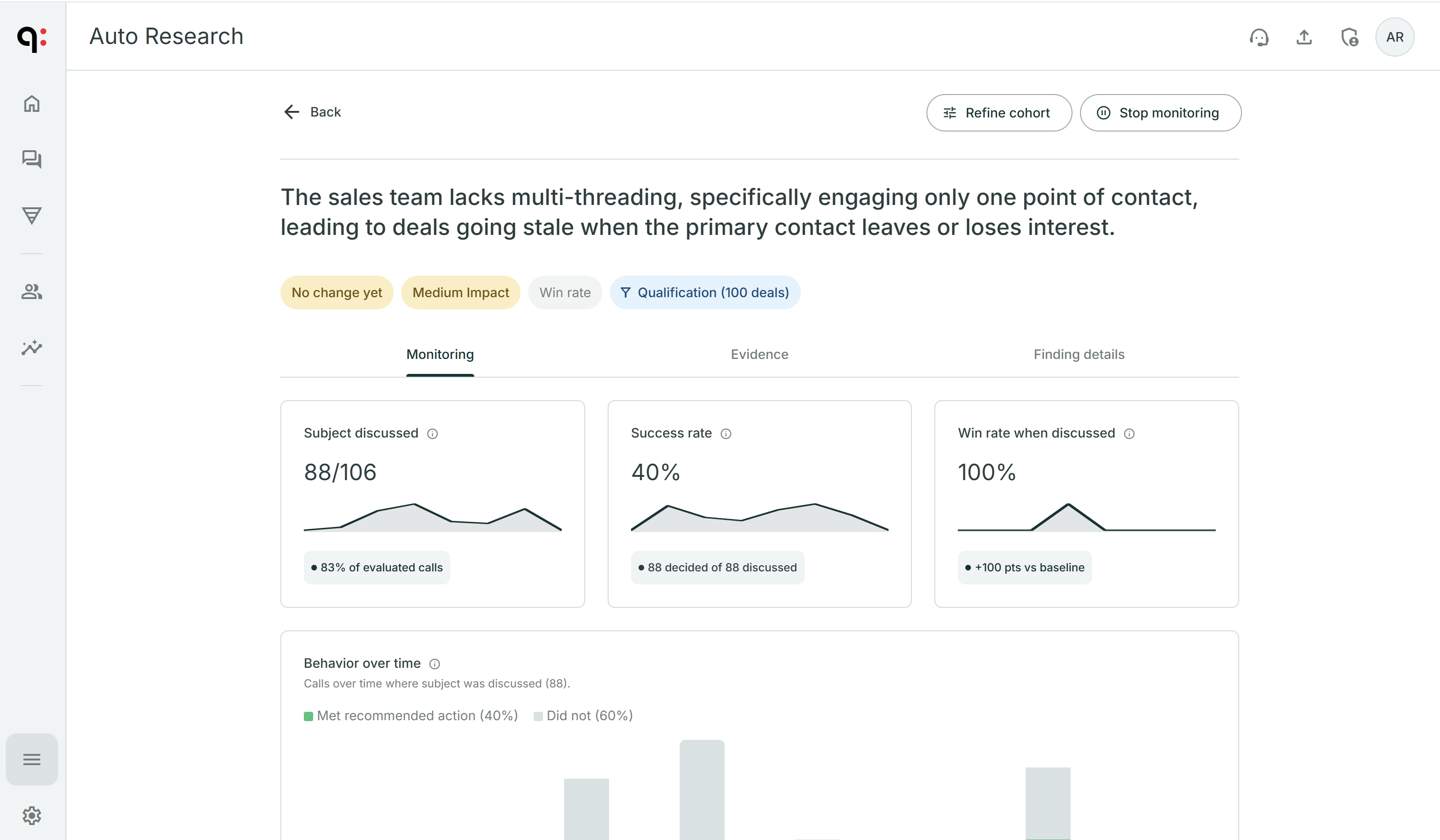Click info icon next to Win rate when discussed
The width and height of the screenshot is (1440, 840).
pyautogui.click(x=1129, y=434)
